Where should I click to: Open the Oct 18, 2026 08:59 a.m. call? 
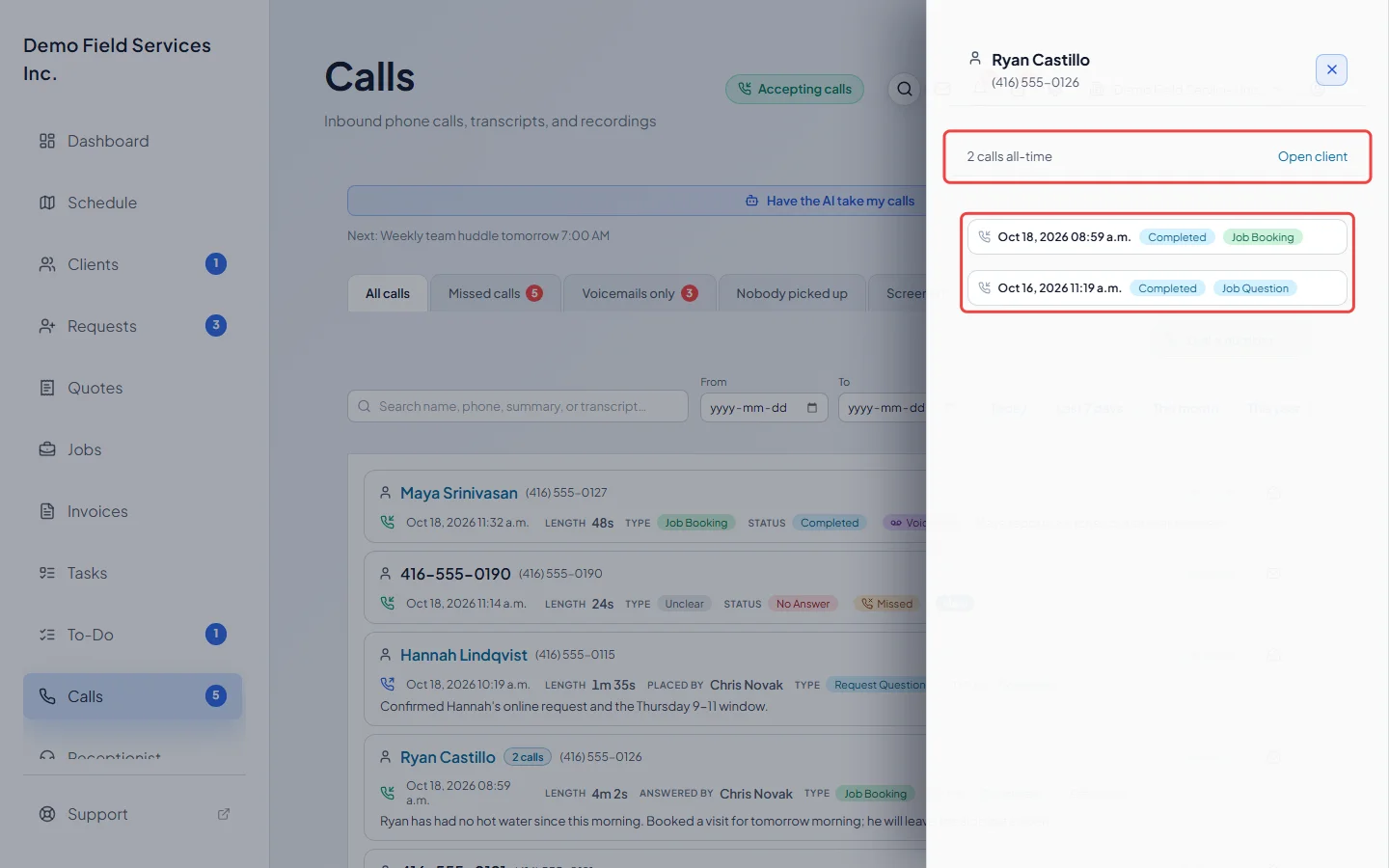tap(1157, 237)
